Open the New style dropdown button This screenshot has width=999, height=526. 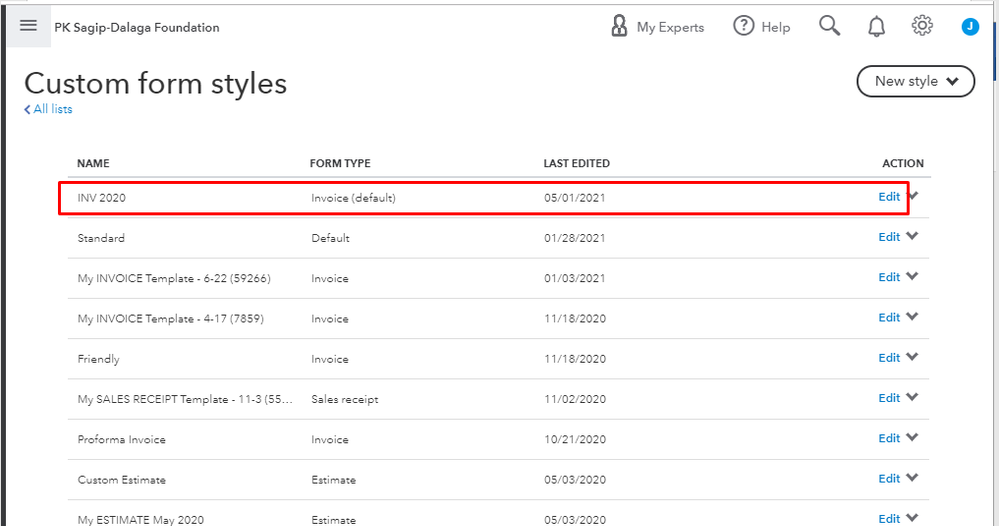(915, 81)
